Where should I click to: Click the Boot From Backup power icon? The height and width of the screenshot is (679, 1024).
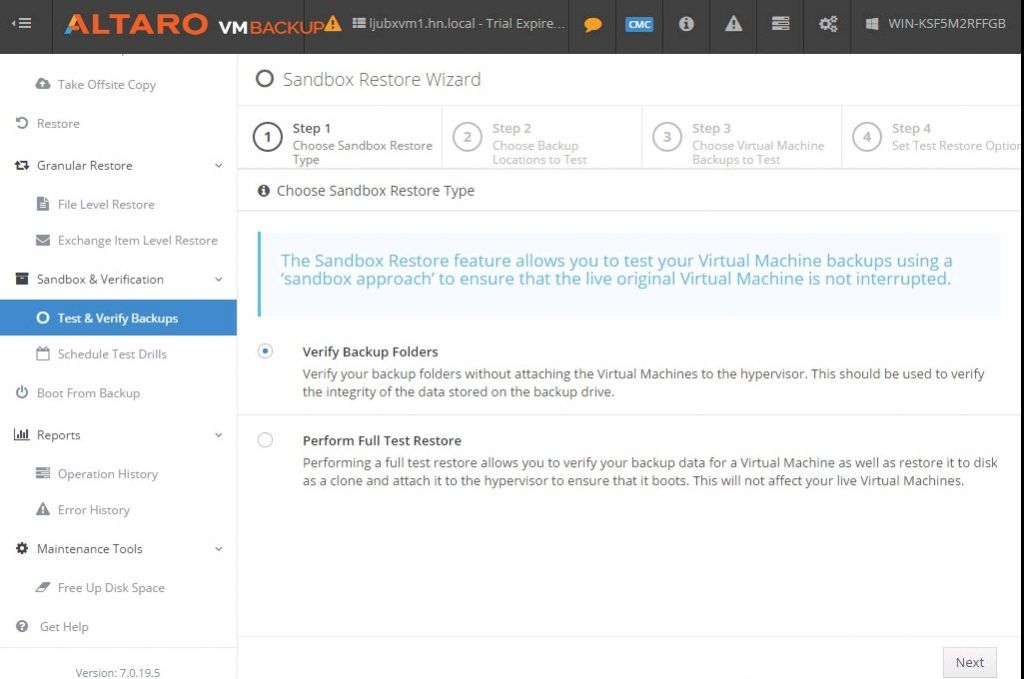coord(22,392)
